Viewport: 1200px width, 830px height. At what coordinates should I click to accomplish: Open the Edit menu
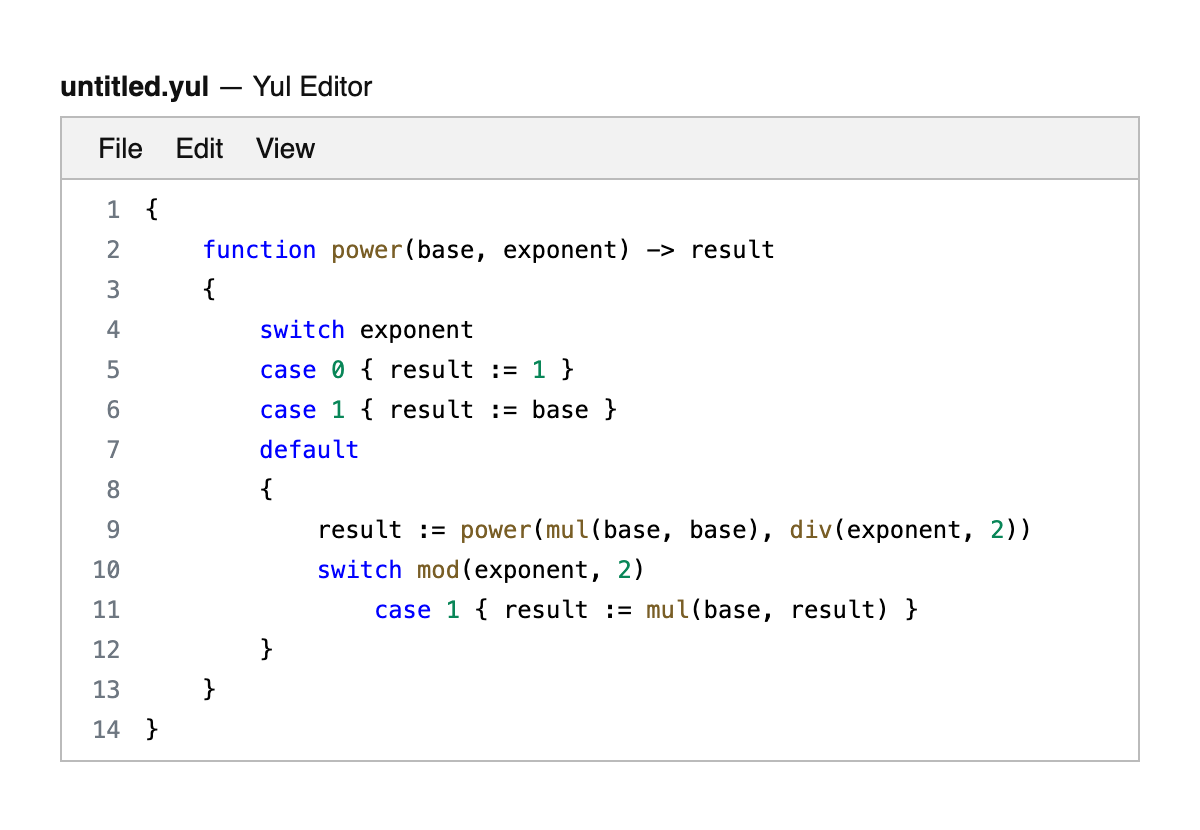(199, 149)
